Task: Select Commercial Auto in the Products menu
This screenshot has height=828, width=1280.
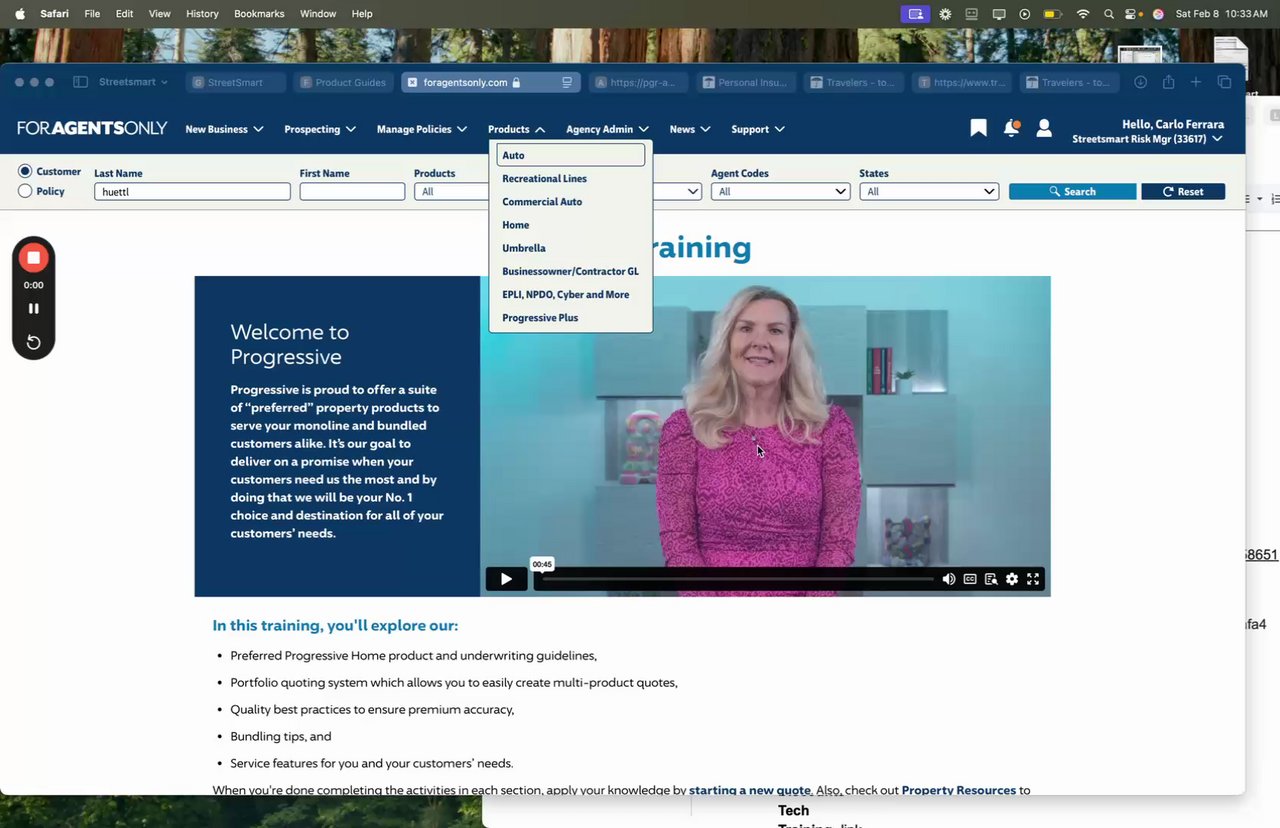Action: click(542, 202)
